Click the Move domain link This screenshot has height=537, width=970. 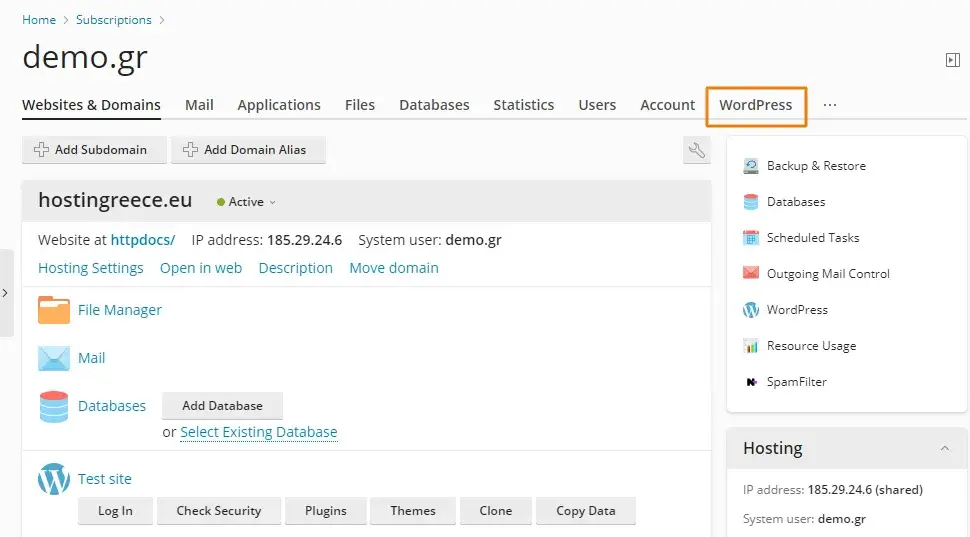(394, 268)
